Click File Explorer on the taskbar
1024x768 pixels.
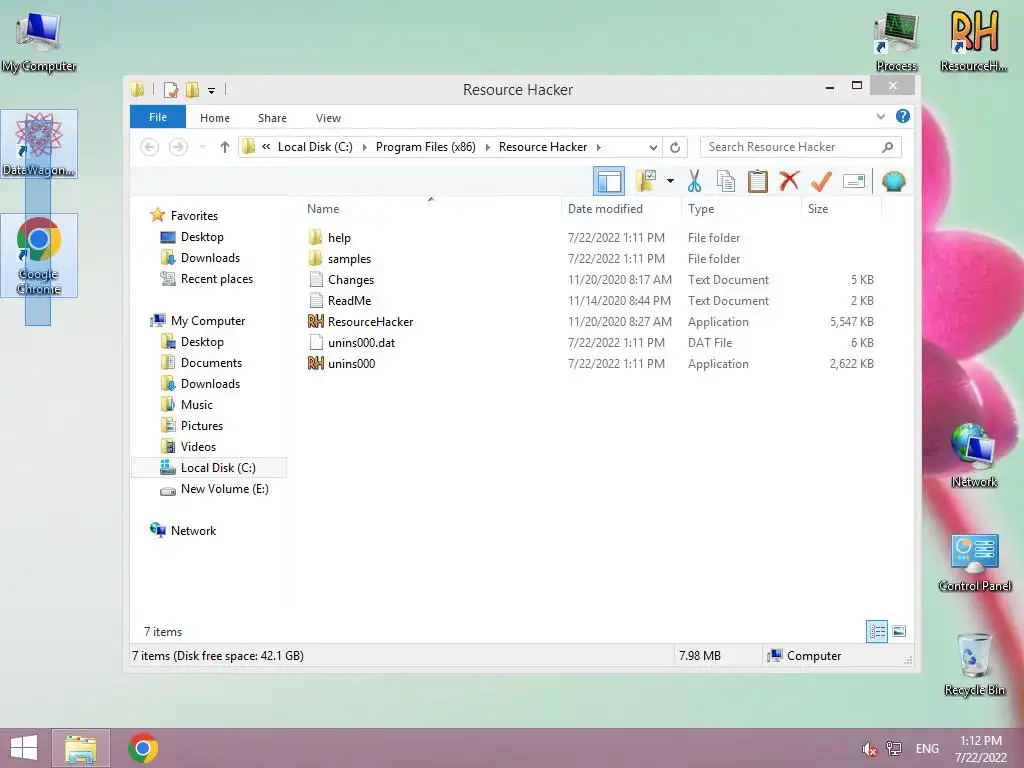tap(80, 748)
